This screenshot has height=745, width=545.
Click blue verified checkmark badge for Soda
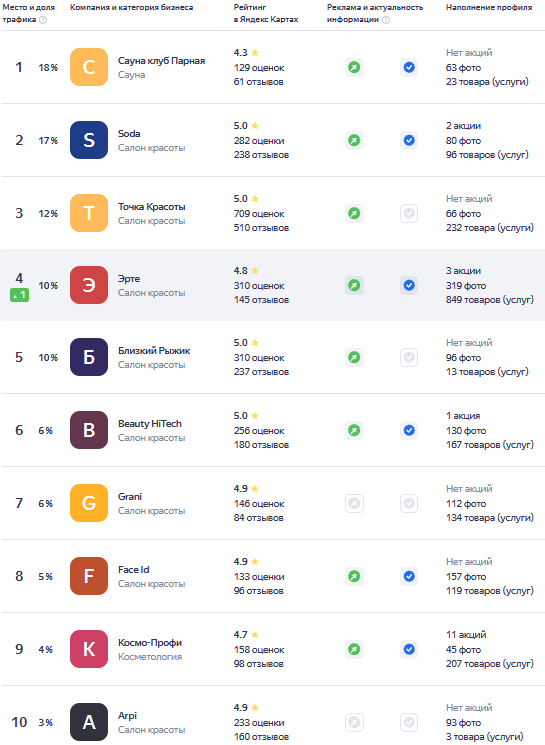coord(409,140)
